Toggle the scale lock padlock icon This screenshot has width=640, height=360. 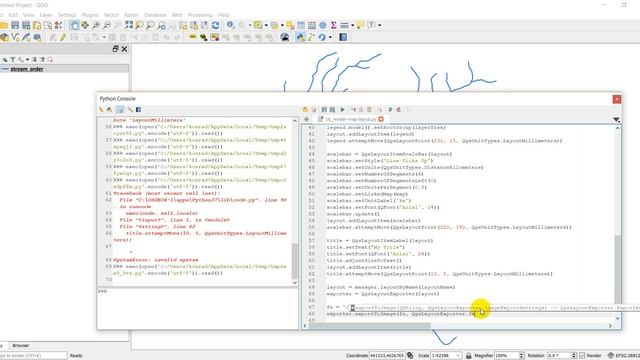point(469,356)
